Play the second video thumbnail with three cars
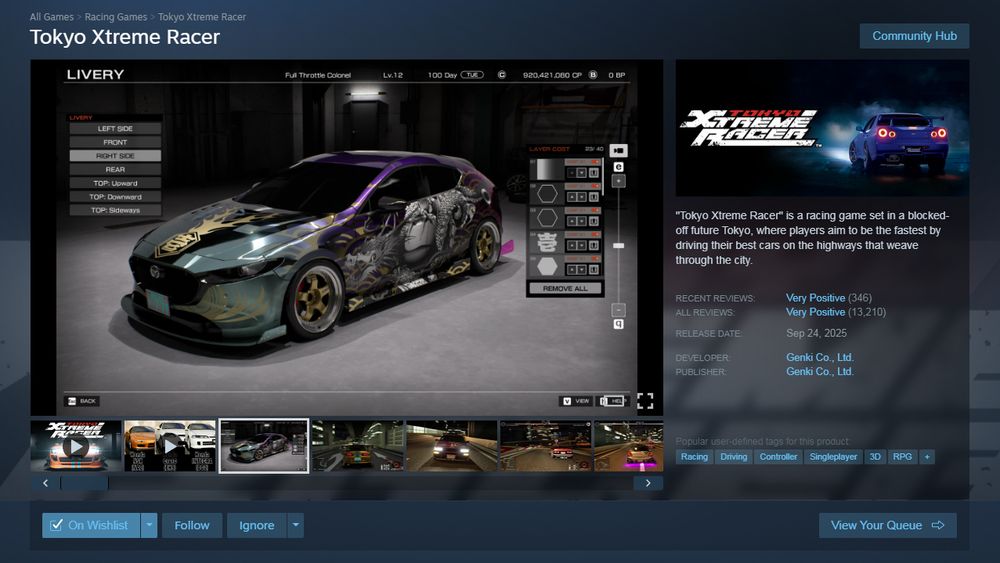This screenshot has height=563, width=1000. pos(170,446)
